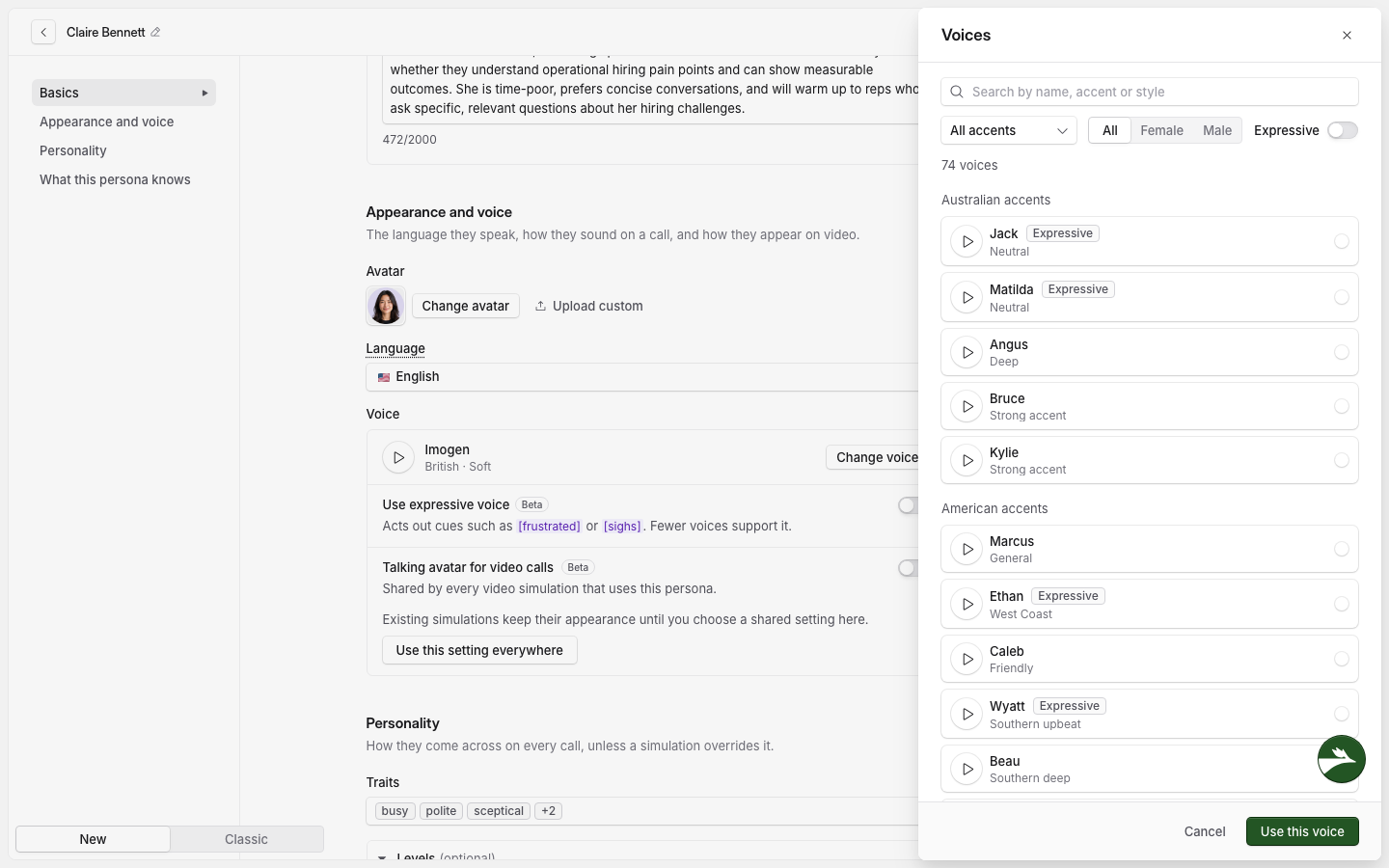Expand the Levels optional section

(x=382, y=856)
